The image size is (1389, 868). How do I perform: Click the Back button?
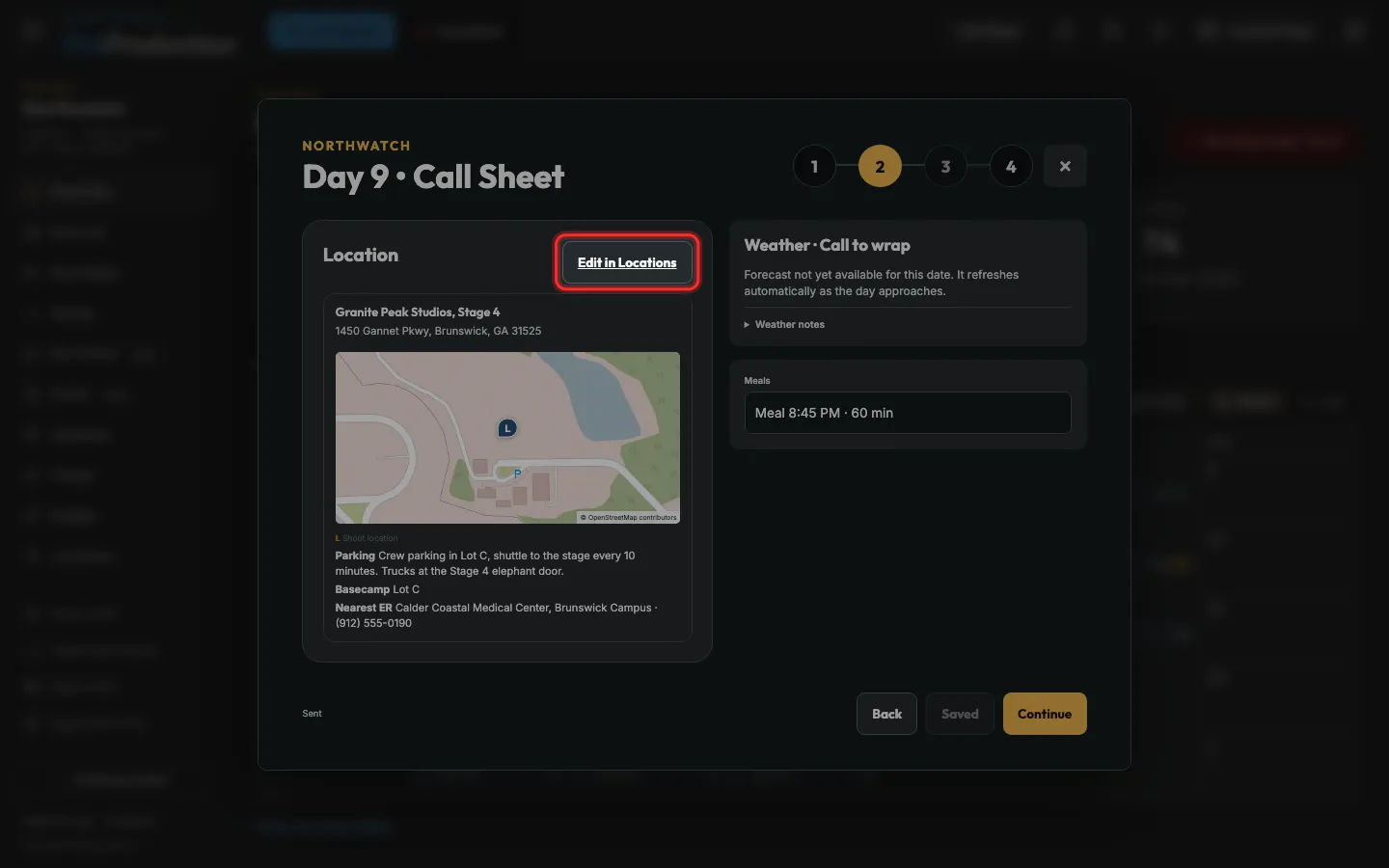[x=886, y=714]
